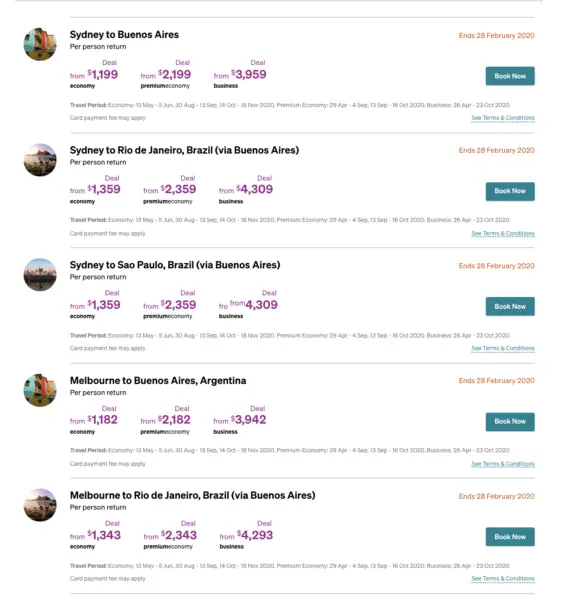
Task: Open Terms & Conditions for Melbourne to Rio deal
Action: pos(502,579)
